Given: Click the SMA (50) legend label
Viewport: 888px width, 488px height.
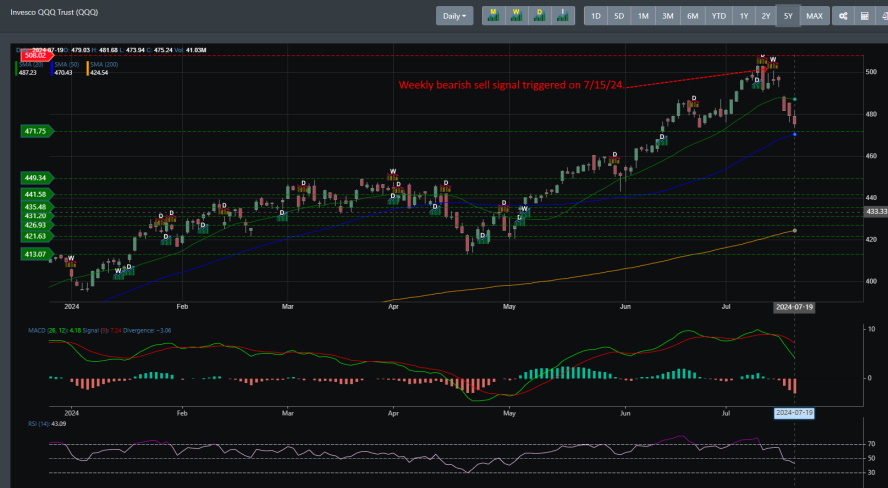Looking at the screenshot, I should [66, 65].
